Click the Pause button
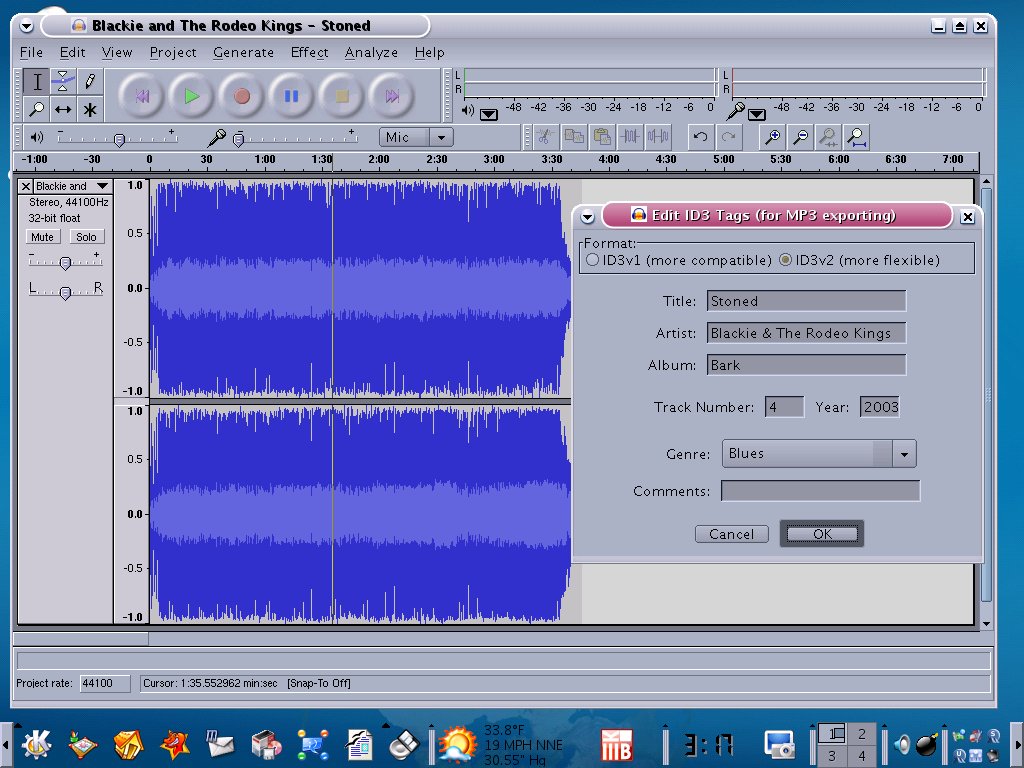Screen dimensions: 1024x768 [x=291, y=96]
